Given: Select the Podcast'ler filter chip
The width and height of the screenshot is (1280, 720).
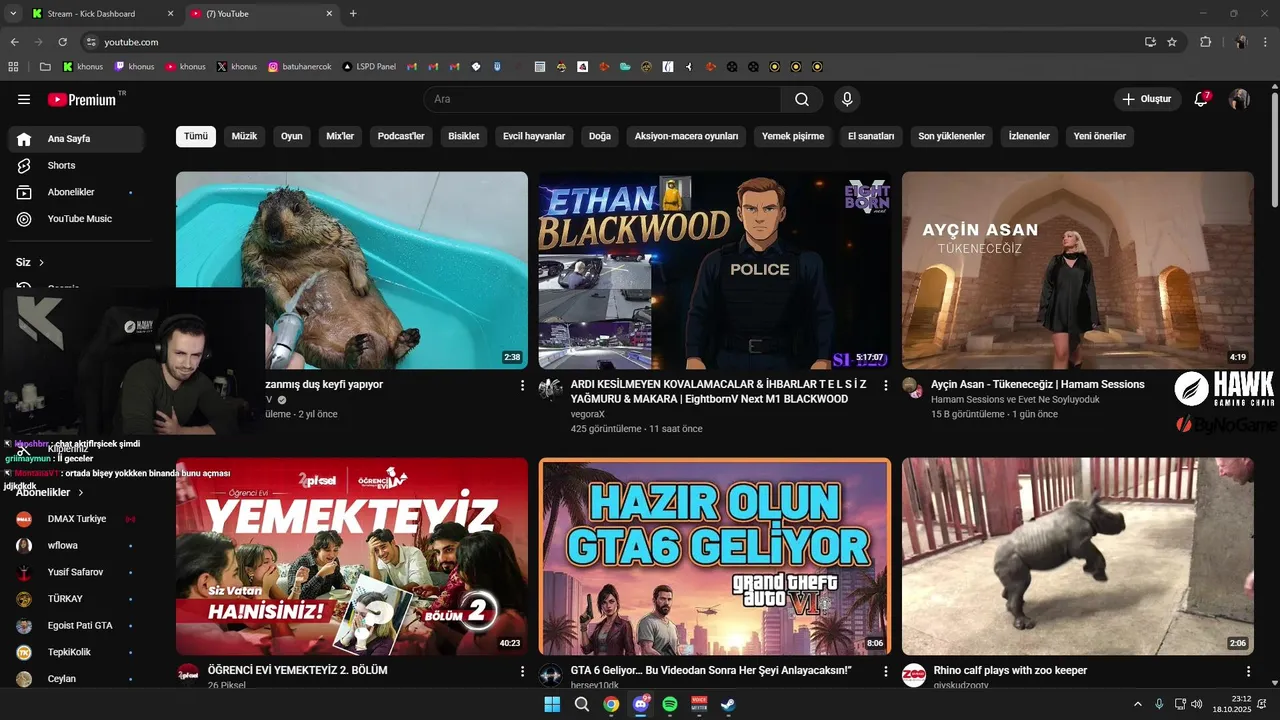Looking at the screenshot, I should 401,136.
